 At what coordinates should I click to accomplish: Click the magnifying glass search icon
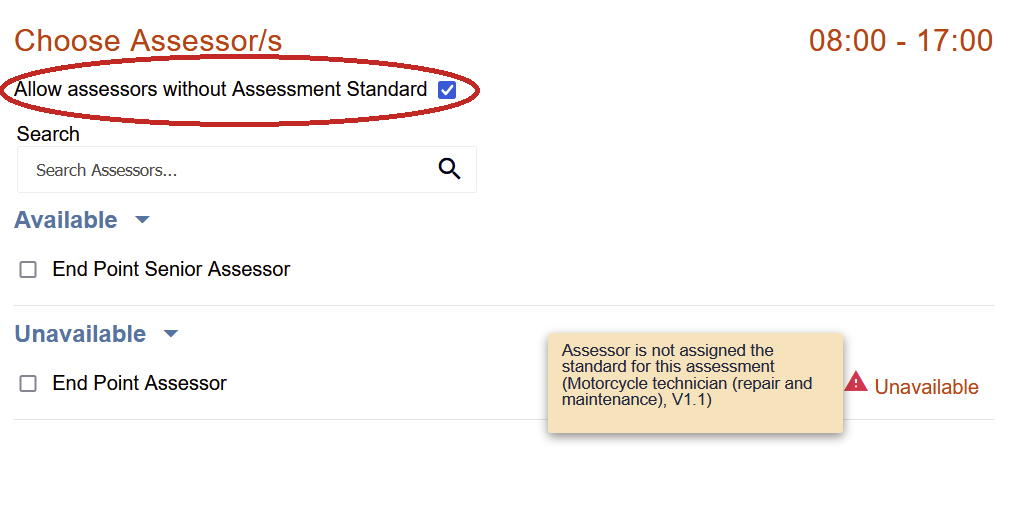click(449, 169)
